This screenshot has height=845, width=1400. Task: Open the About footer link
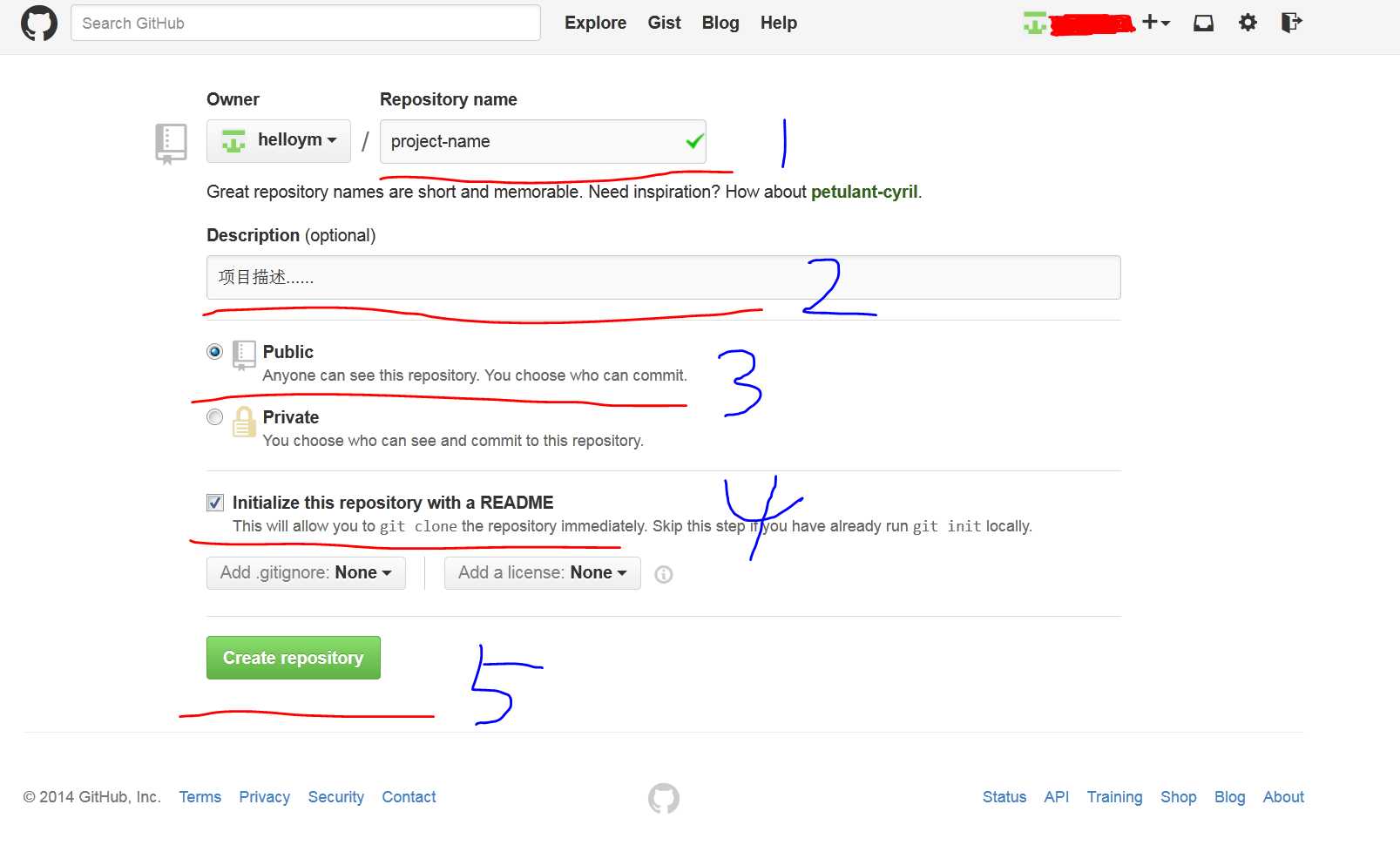(x=1283, y=797)
